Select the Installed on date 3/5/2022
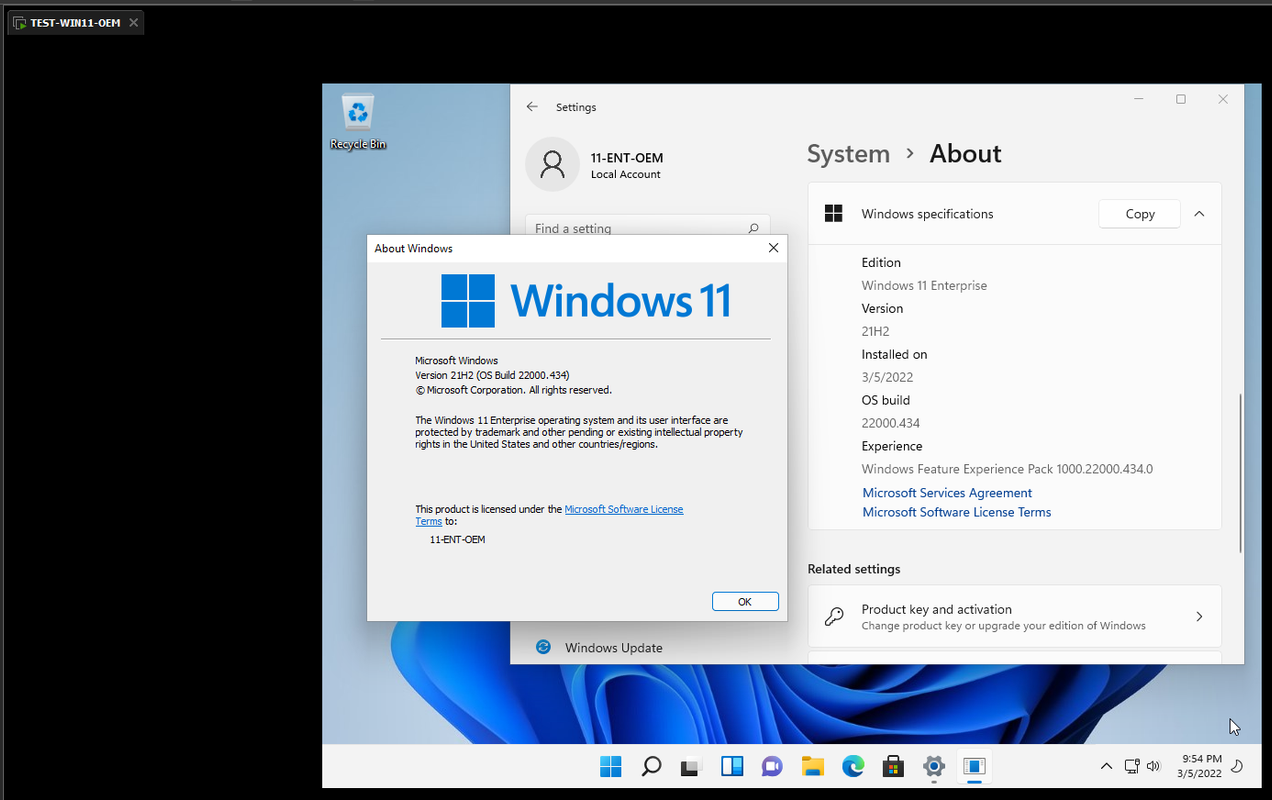Image resolution: width=1272 pixels, height=800 pixels. 887,377
